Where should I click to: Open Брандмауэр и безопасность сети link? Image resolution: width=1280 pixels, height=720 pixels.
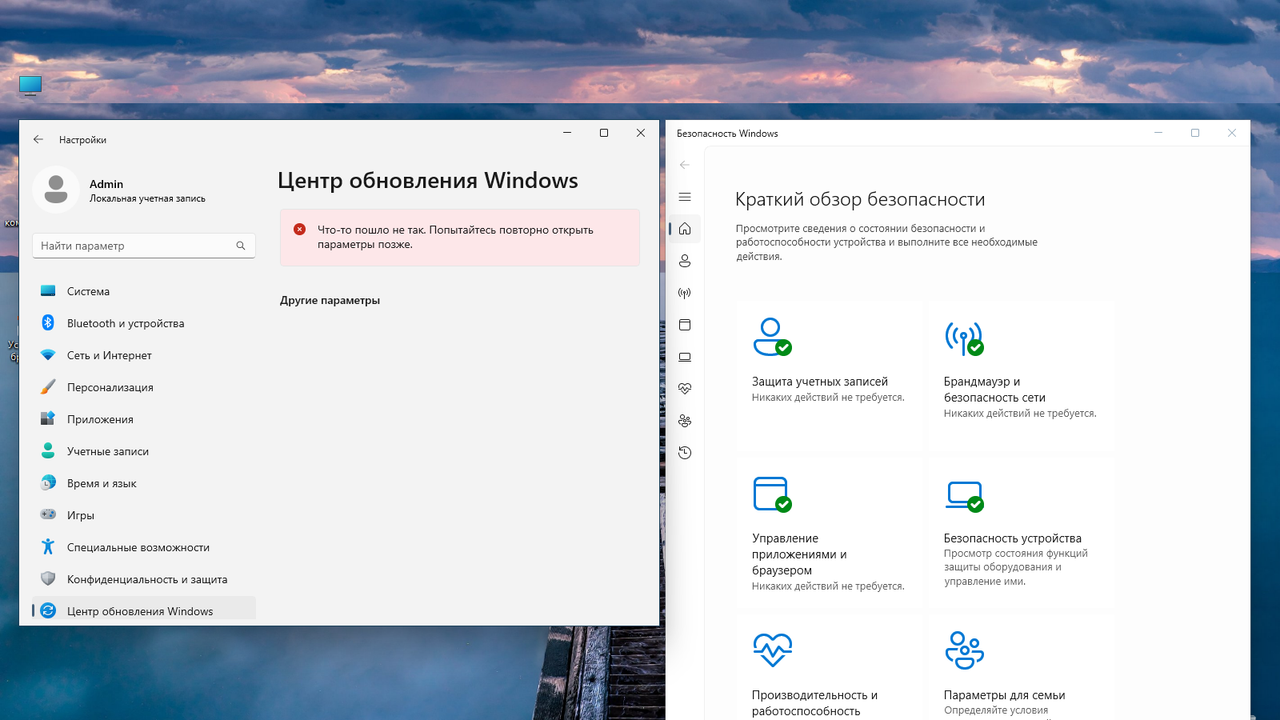(x=995, y=389)
